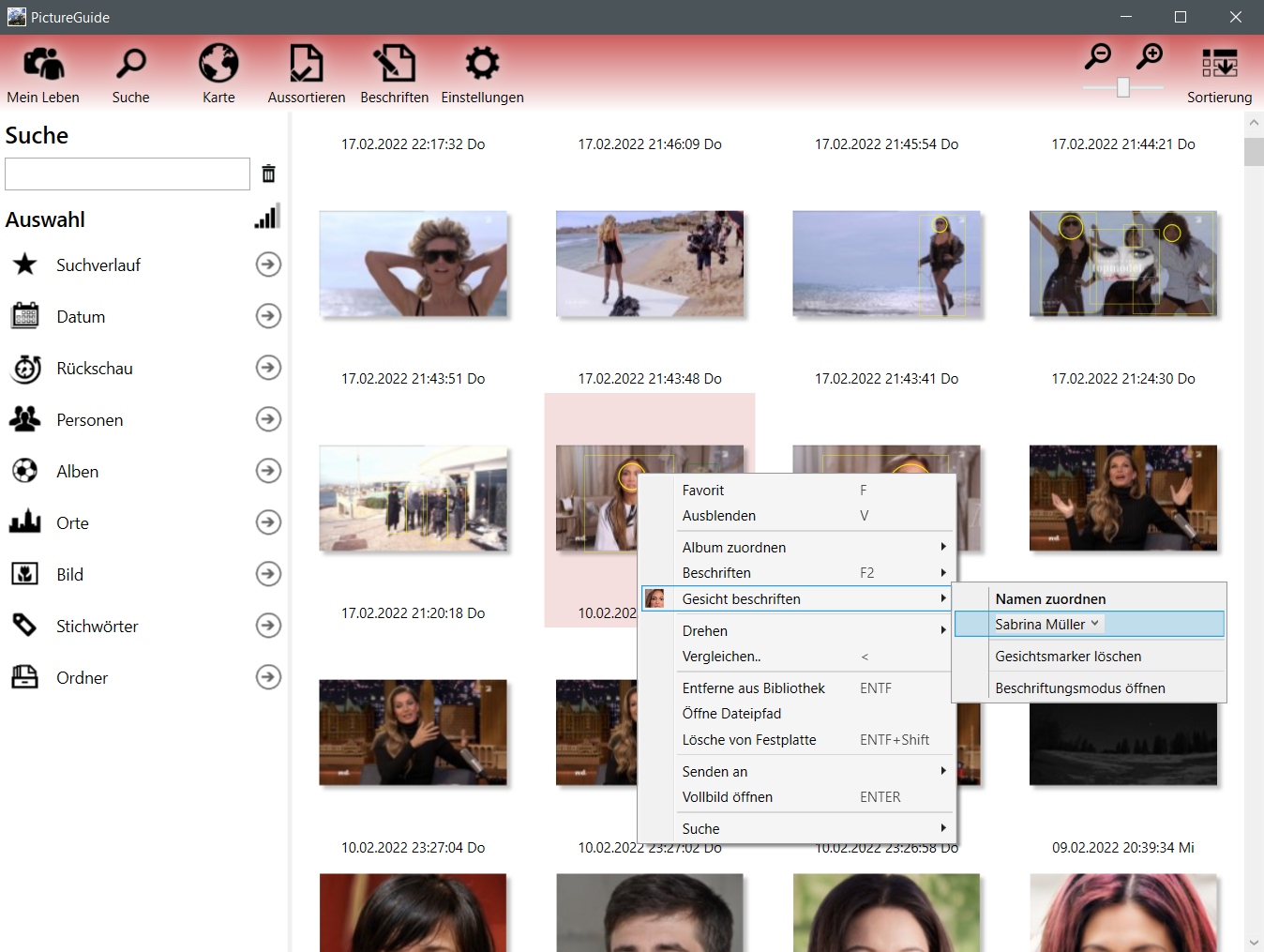
Task: Click the Bild picture icon
Action: [25, 574]
